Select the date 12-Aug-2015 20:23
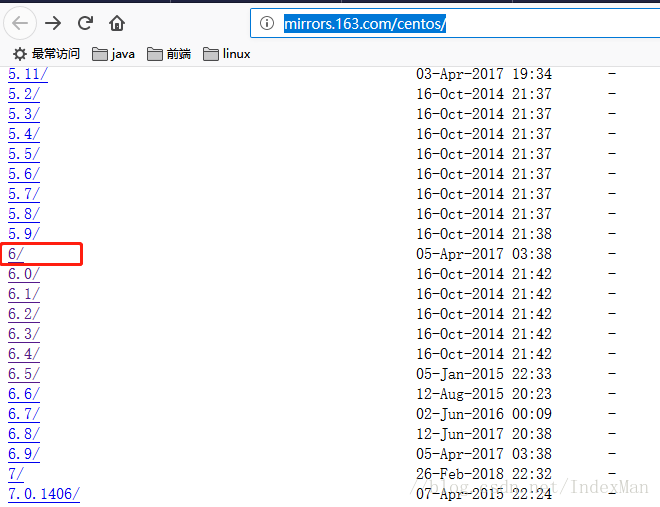The height and width of the screenshot is (507, 660). pyautogui.click(x=484, y=394)
